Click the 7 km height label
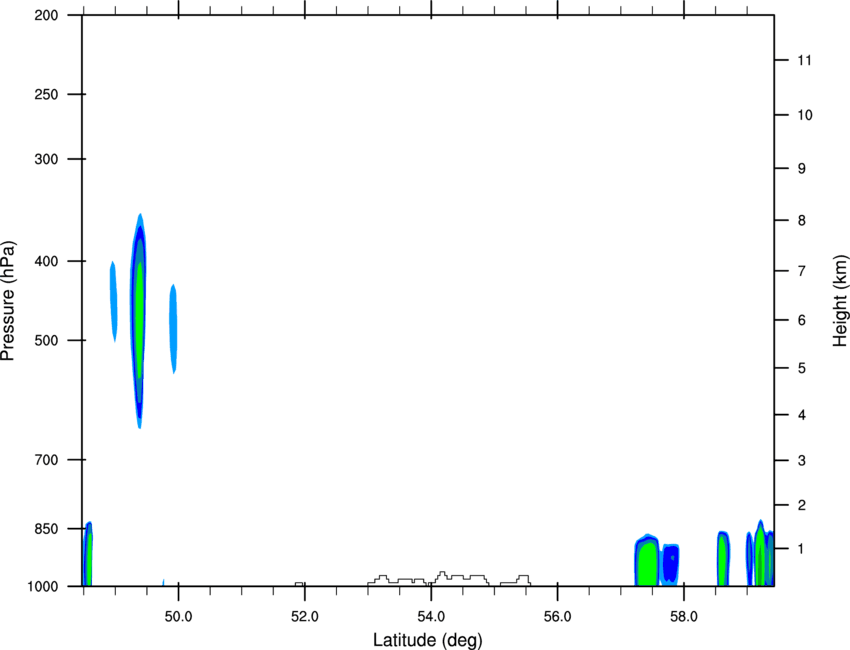This screenshot has width=850, height=650. [802, 271]
